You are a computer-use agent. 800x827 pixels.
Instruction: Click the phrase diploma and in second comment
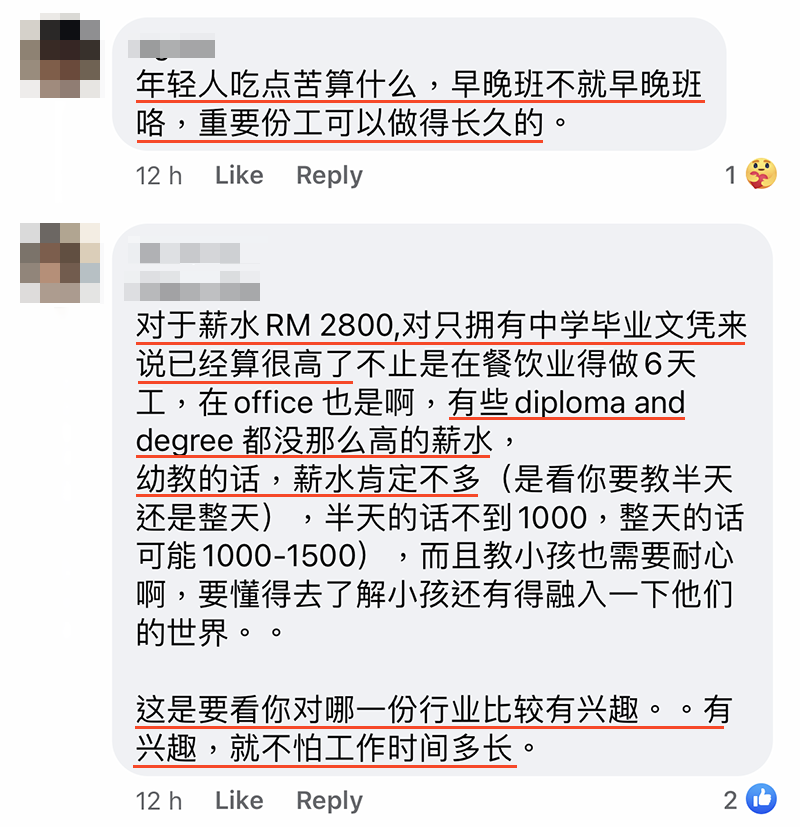coord(600,402)
